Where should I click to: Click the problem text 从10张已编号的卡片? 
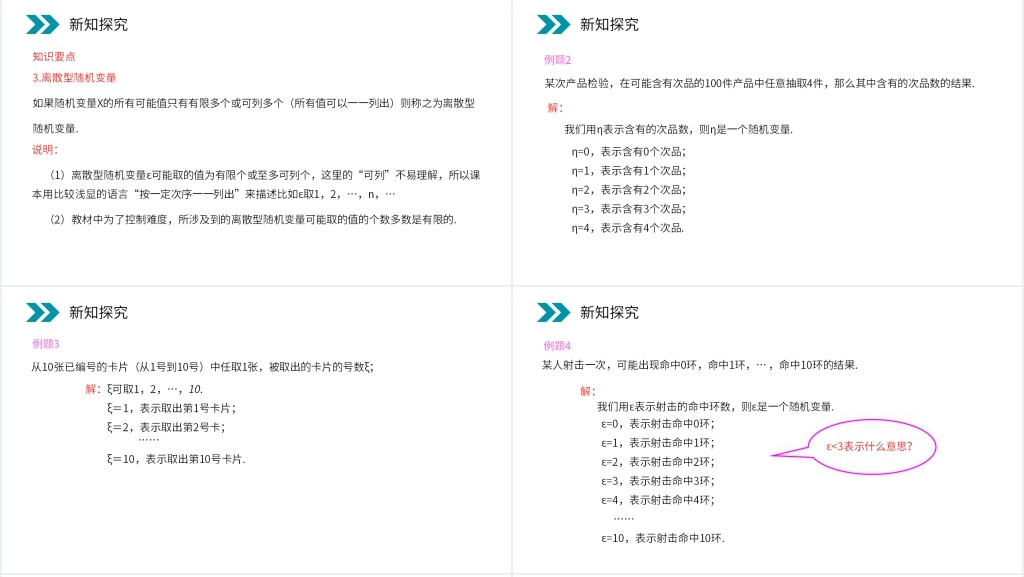coord(202,367)
